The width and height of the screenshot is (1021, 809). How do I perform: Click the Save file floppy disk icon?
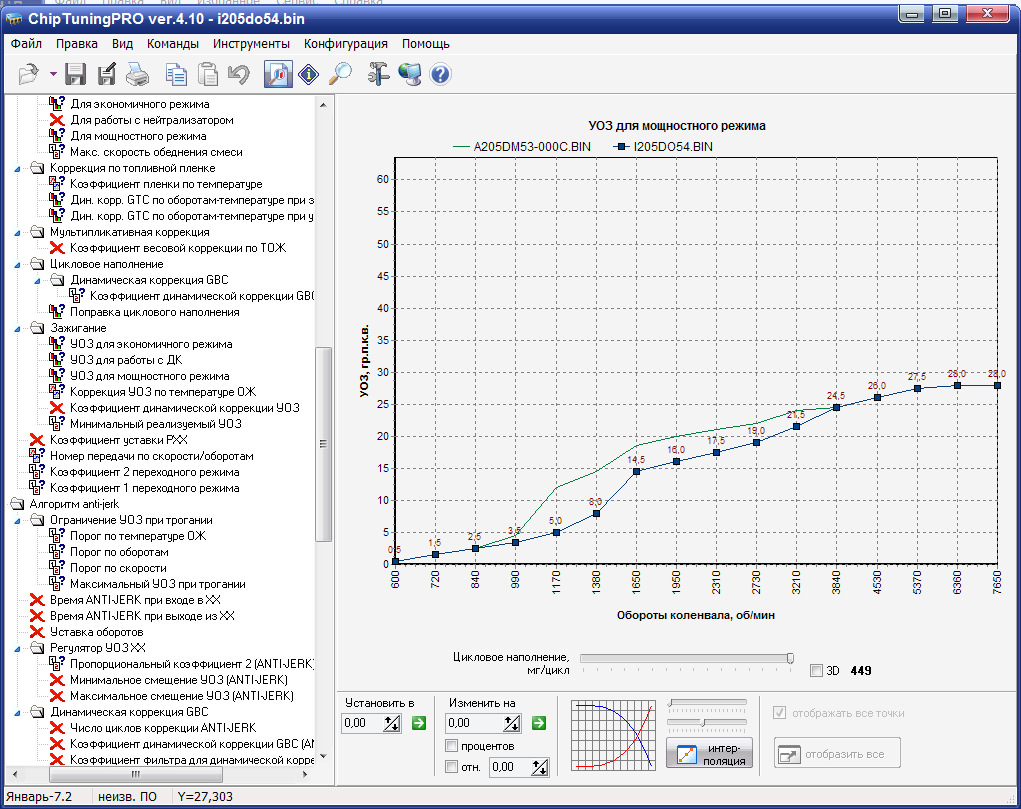click(x=76, y=74)
